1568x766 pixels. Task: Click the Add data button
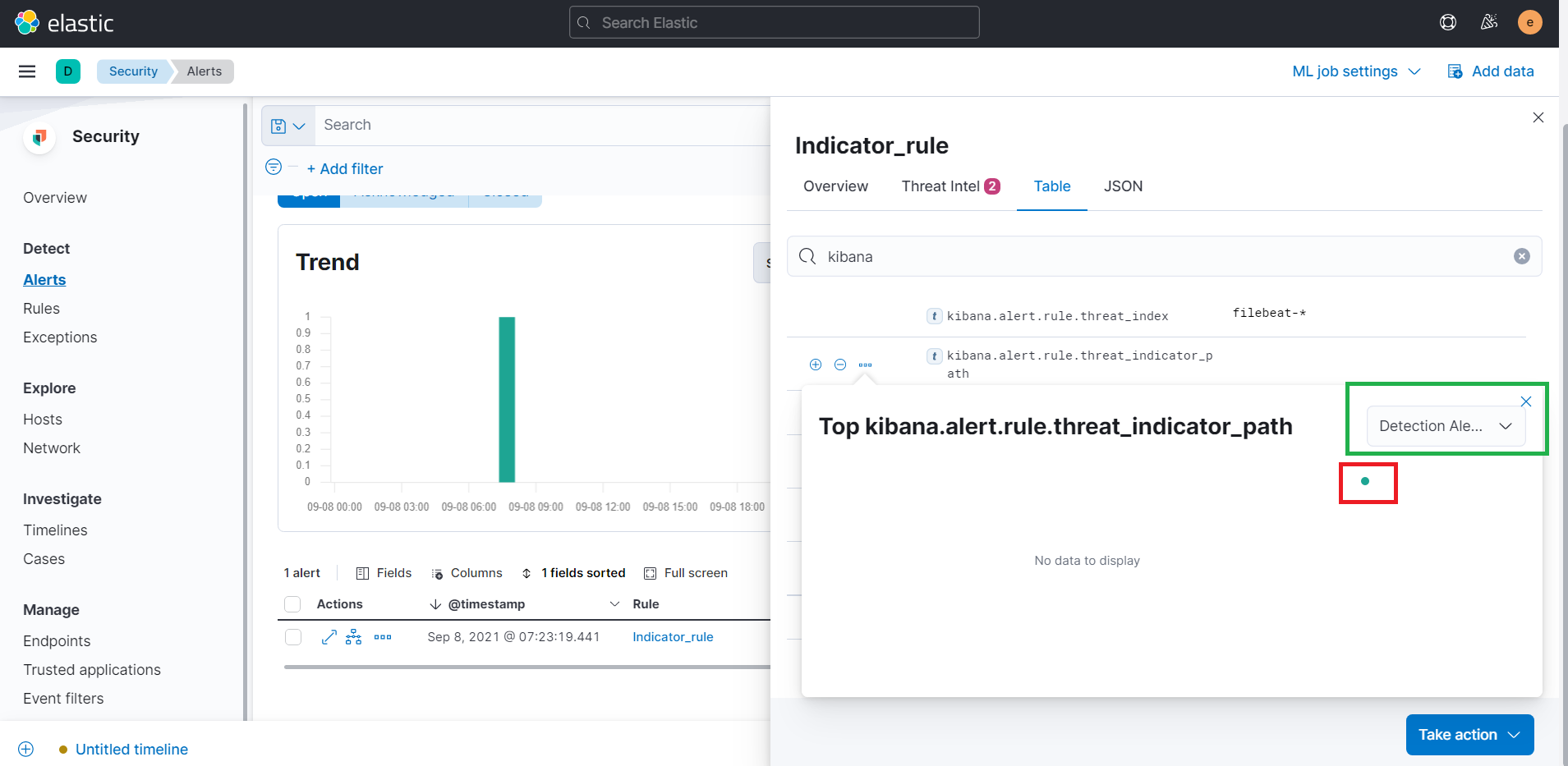point(1491,71)
